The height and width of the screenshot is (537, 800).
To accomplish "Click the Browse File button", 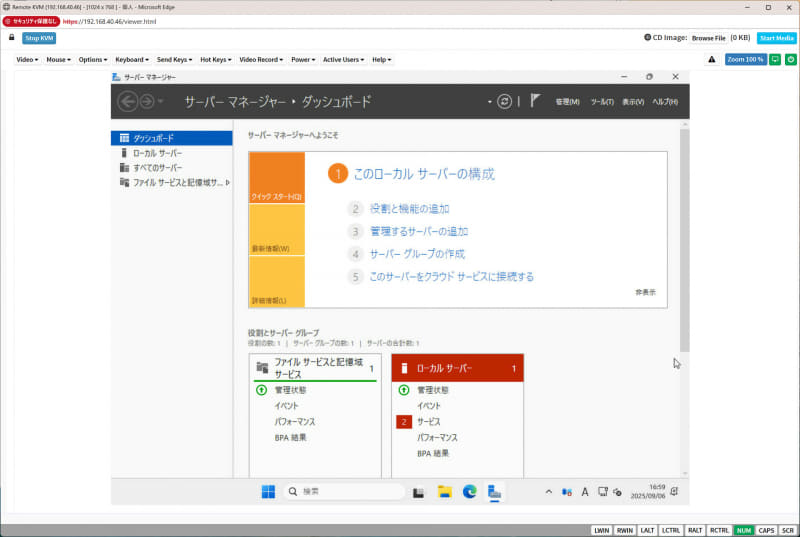I will pos(709,38).
